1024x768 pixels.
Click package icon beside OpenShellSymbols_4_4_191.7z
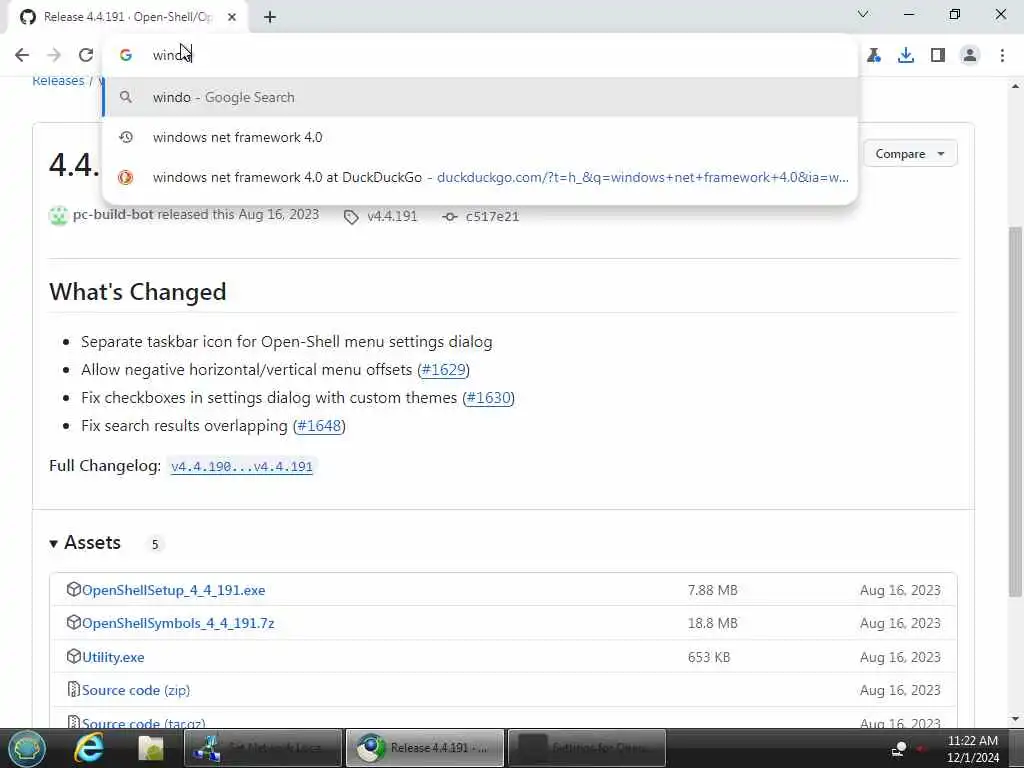click(73, 622)
